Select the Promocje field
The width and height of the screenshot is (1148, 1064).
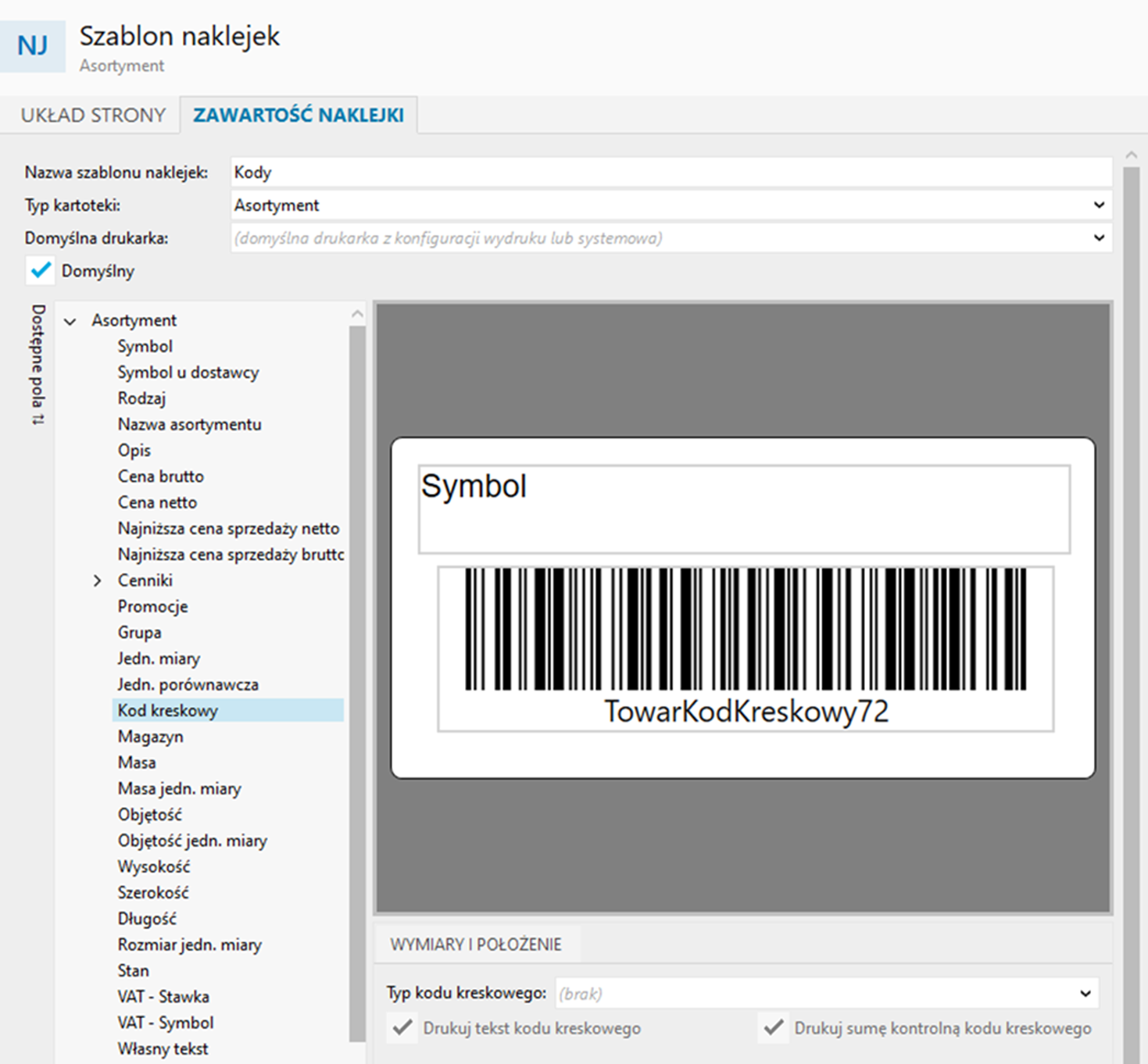coord(153,607)
